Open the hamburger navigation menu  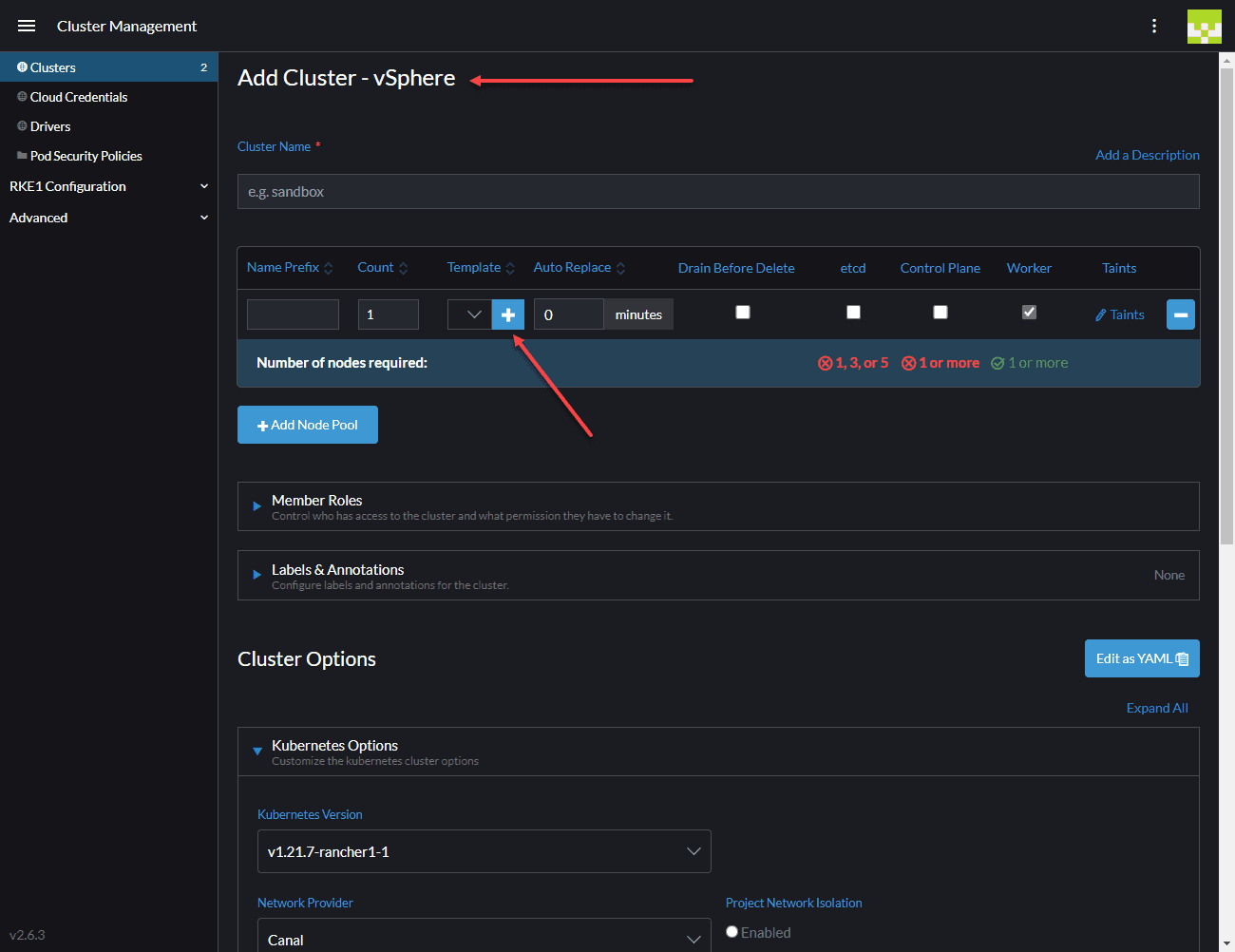[x=27, y=26]
